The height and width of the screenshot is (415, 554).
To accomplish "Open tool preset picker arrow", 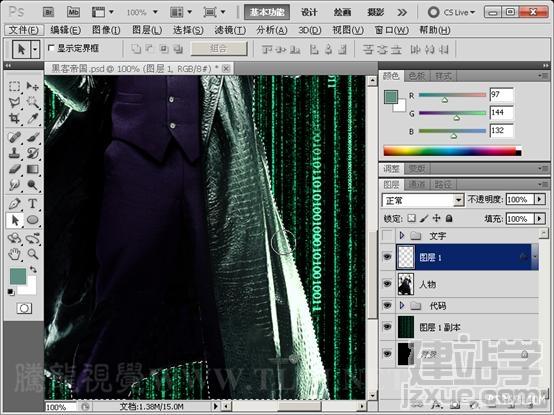I will click(x=35, y=49).
